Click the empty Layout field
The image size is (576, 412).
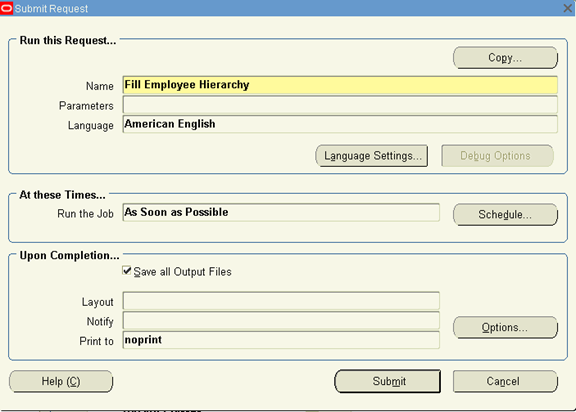281,301
